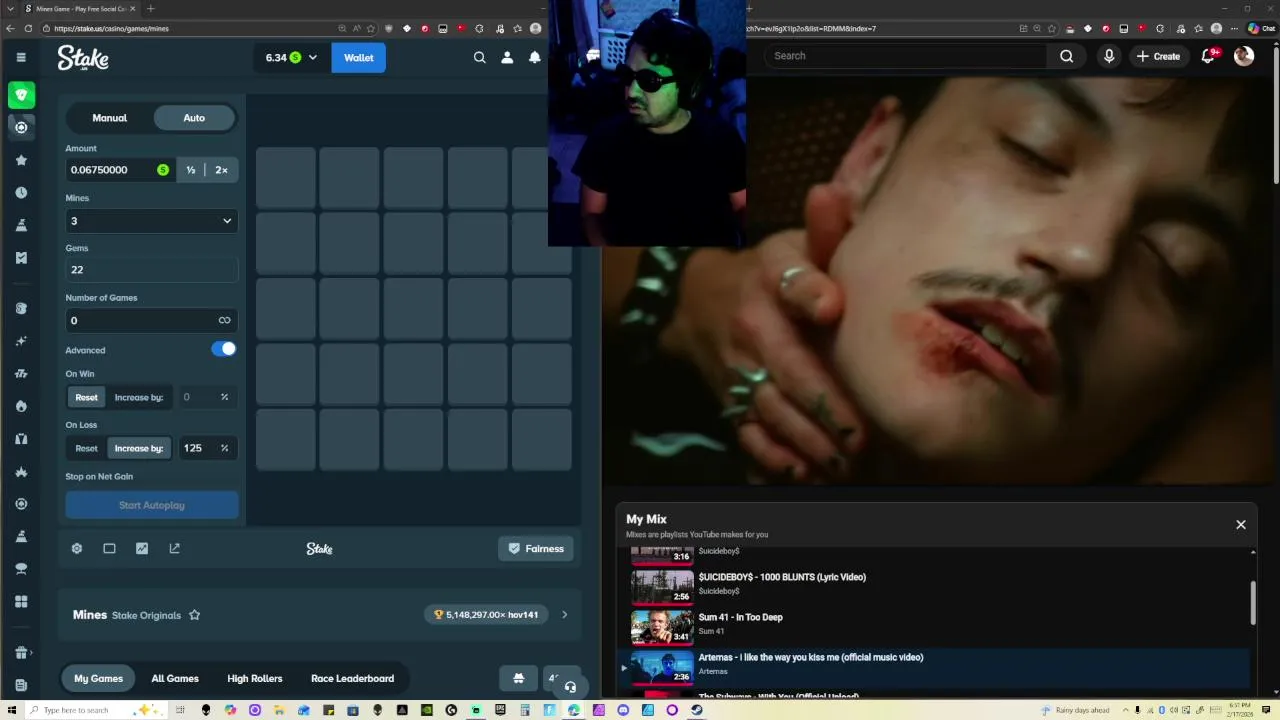Close the My Mix playlist panel
Image resolution: width=1280 pixels, height=720 pixels.
1241,524
